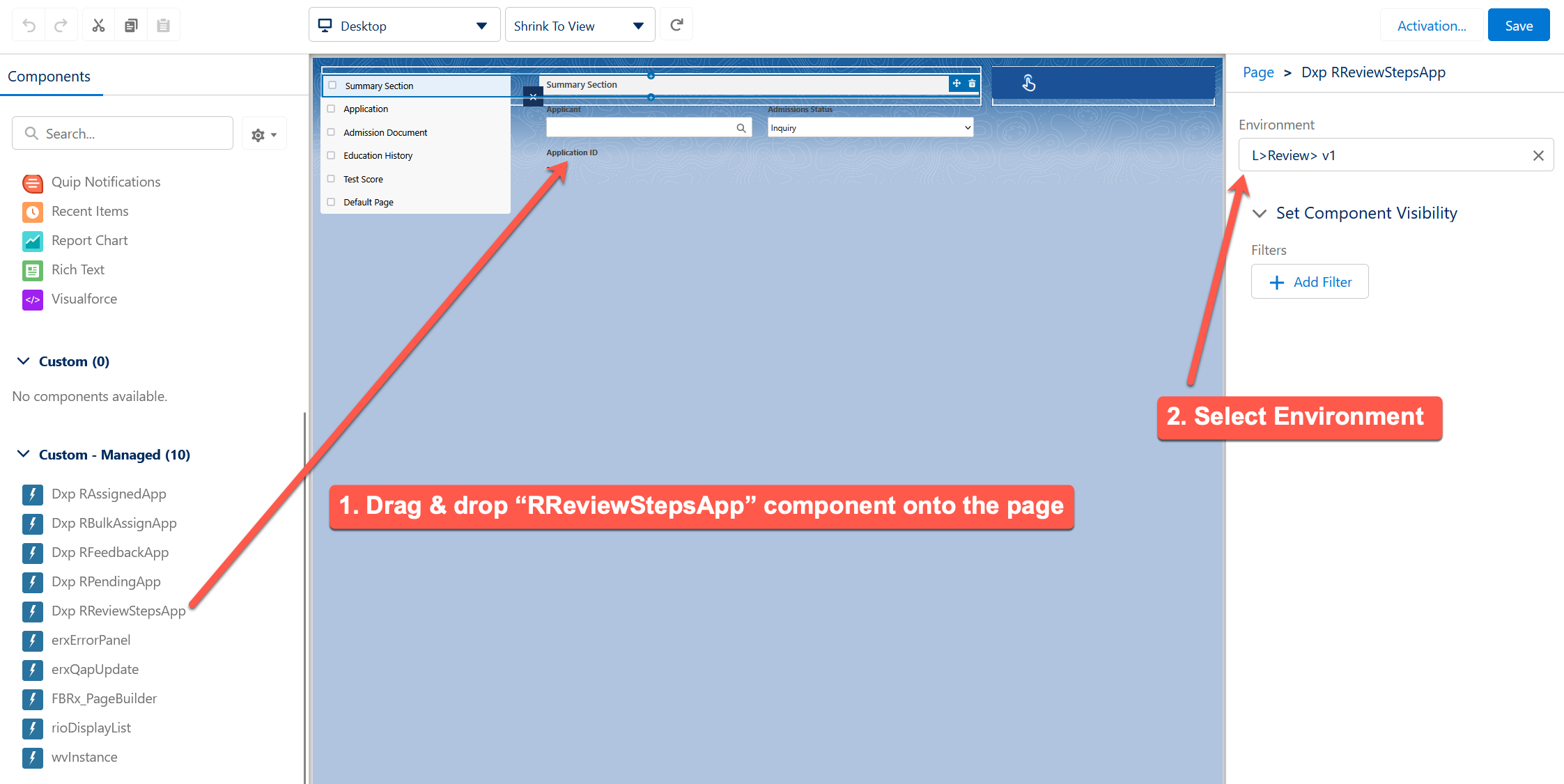Open the Desktop device dropdown
This screenshot has height=784, width=1564.
click(404, 26)
